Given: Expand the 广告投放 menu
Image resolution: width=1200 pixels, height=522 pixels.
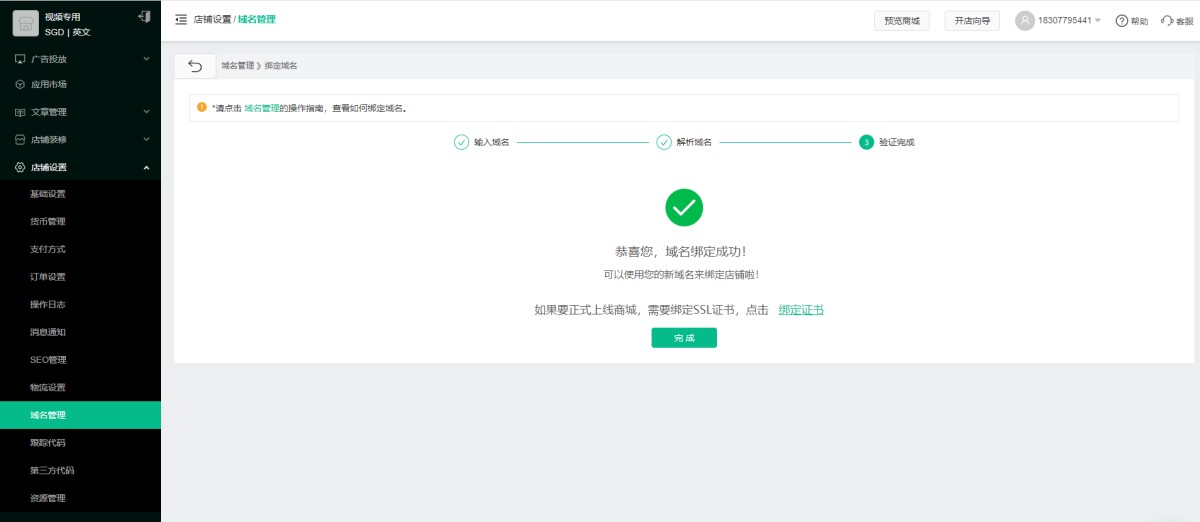Looking at the screenshot, I should point(80,58).
